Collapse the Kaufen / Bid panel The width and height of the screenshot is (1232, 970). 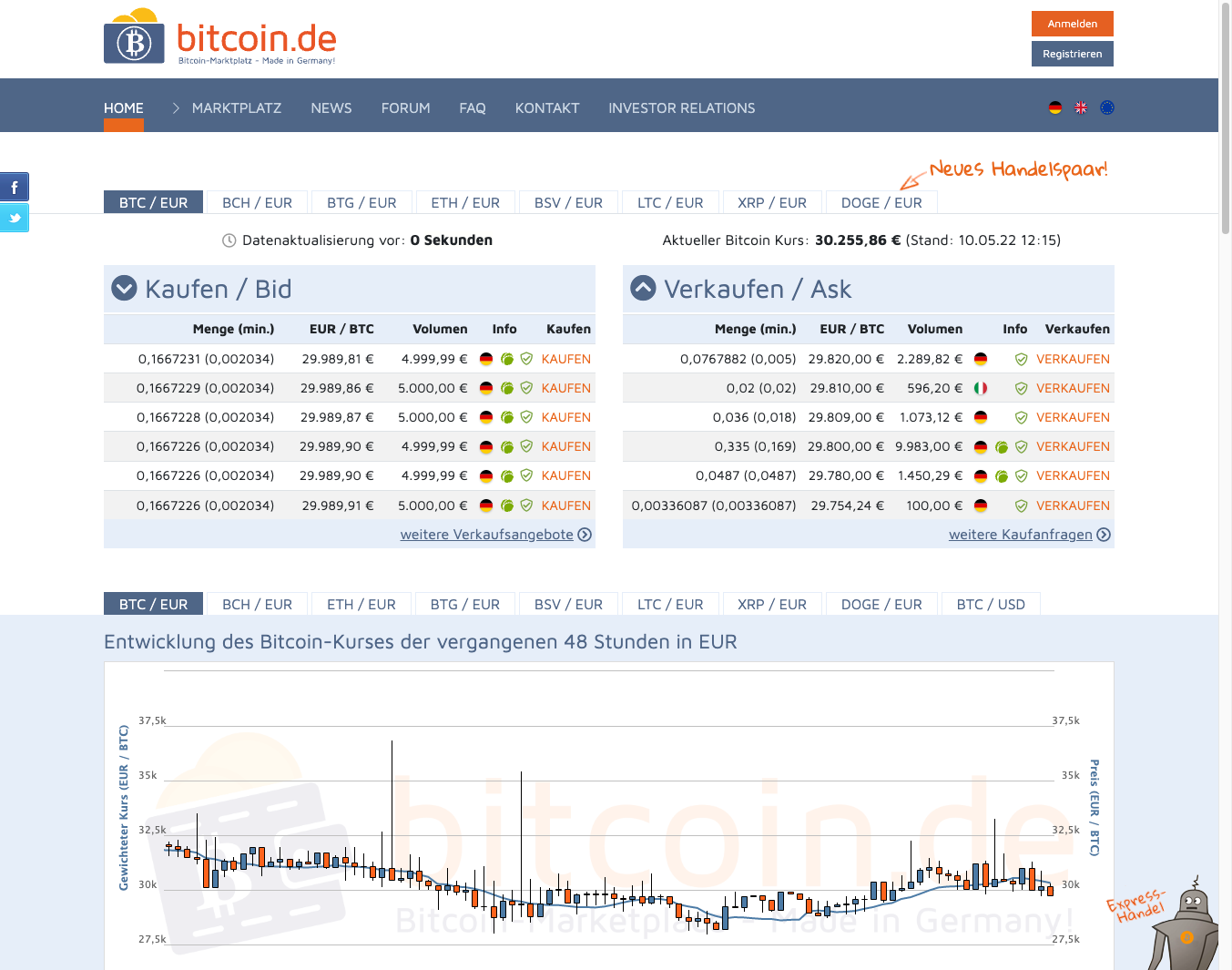(x=124, y=289)
